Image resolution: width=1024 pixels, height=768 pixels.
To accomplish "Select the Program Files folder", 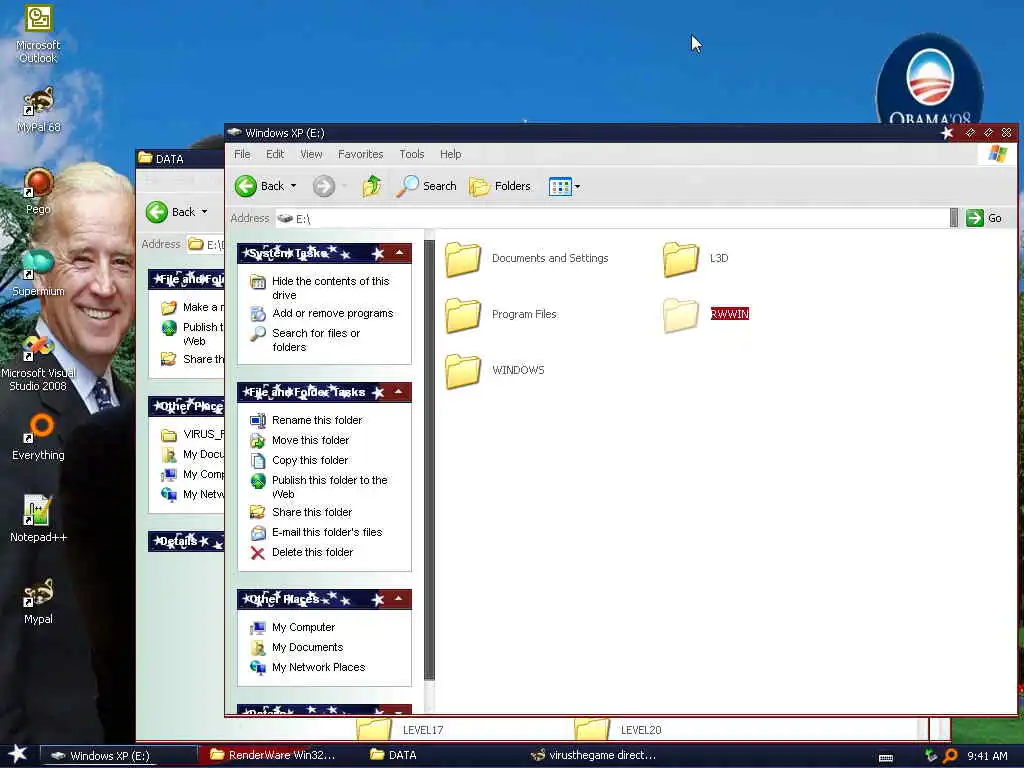I will click(x=501, y=315).
